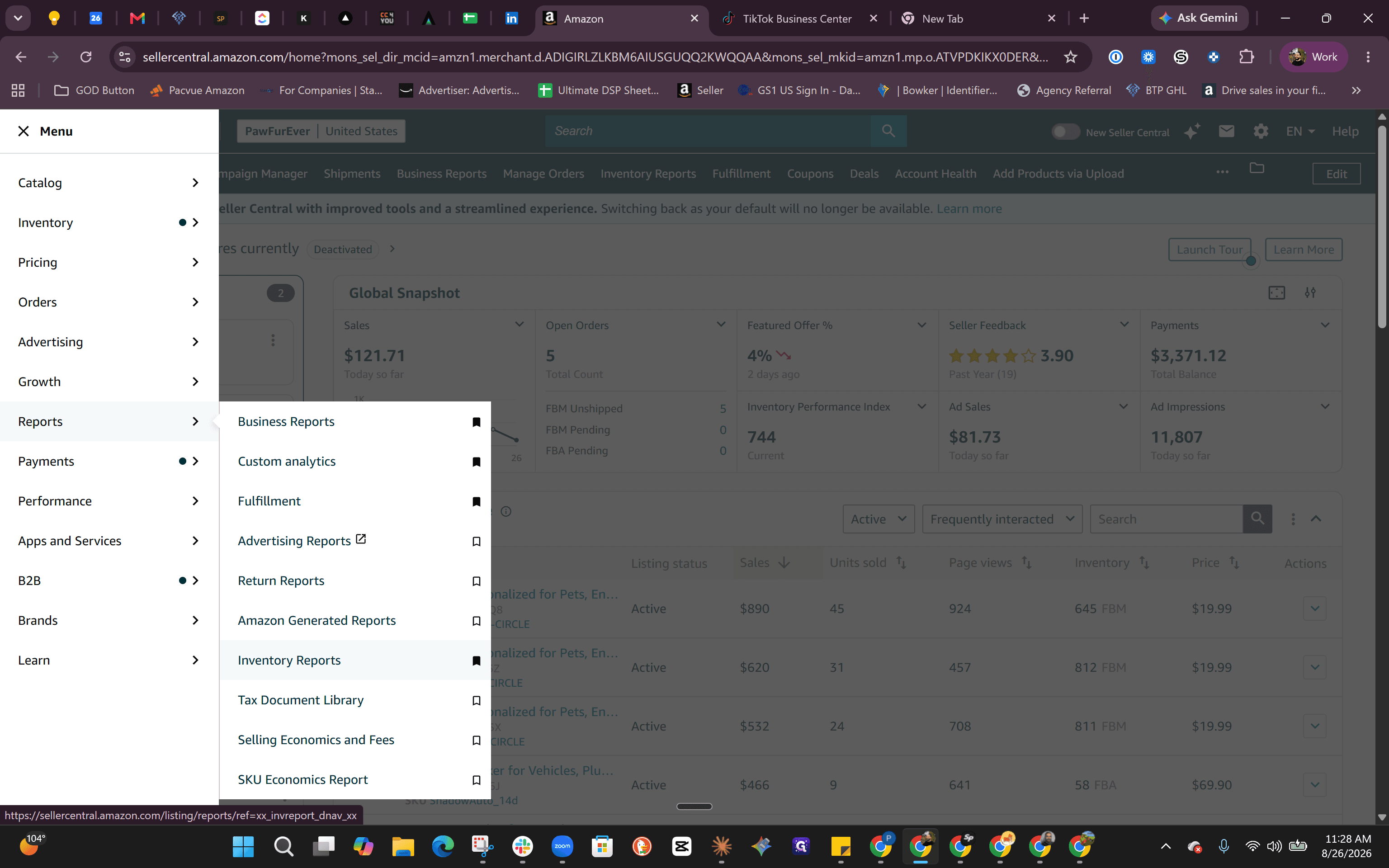Close the Menu panel with the X icon

pos(24,132)
